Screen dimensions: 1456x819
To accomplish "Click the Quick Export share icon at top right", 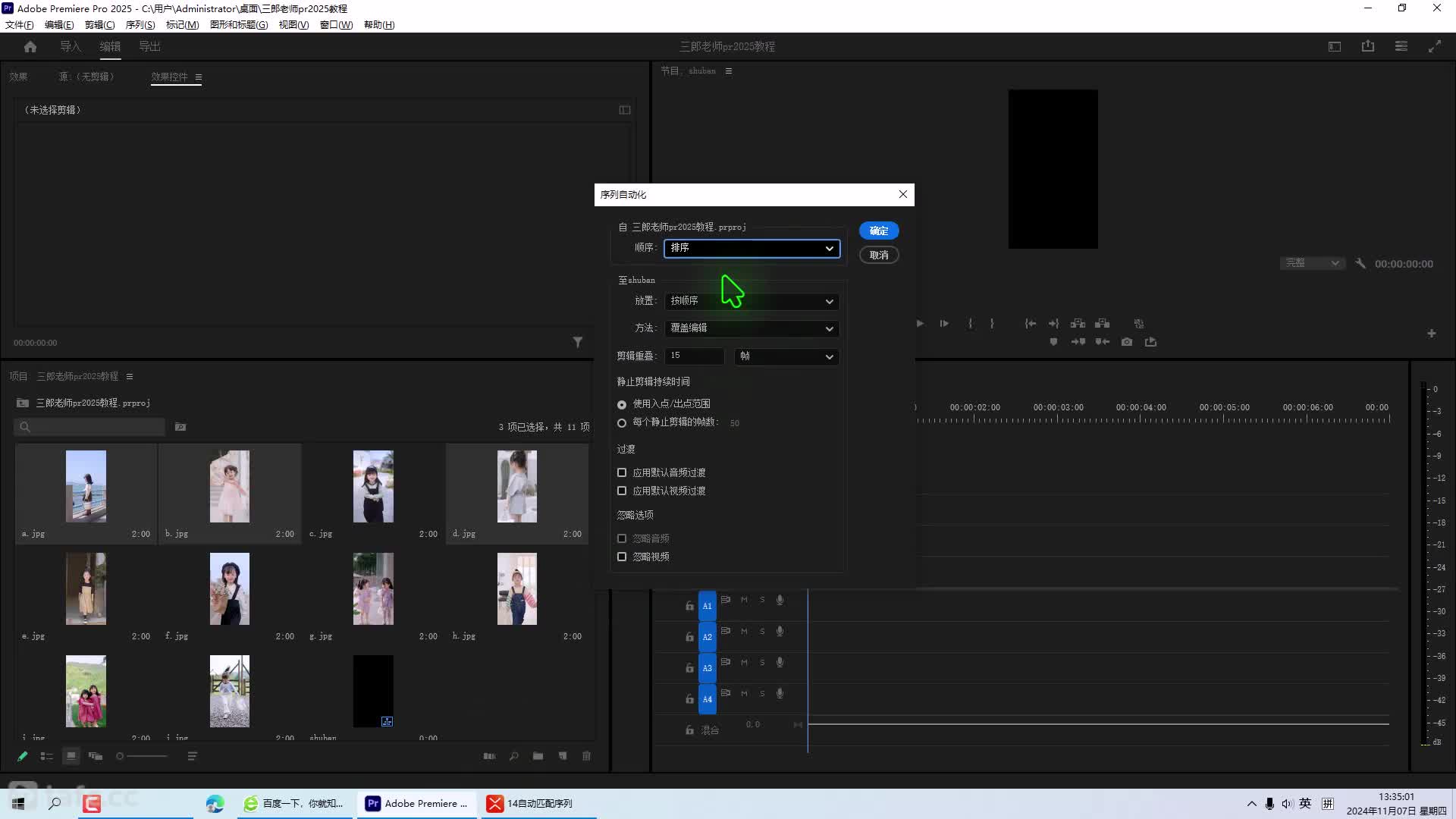I will tap(1368, 46).
